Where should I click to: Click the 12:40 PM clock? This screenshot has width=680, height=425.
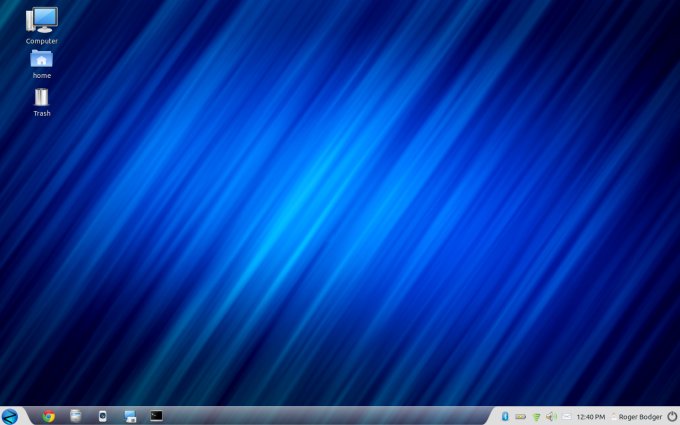tap(591, 417)
